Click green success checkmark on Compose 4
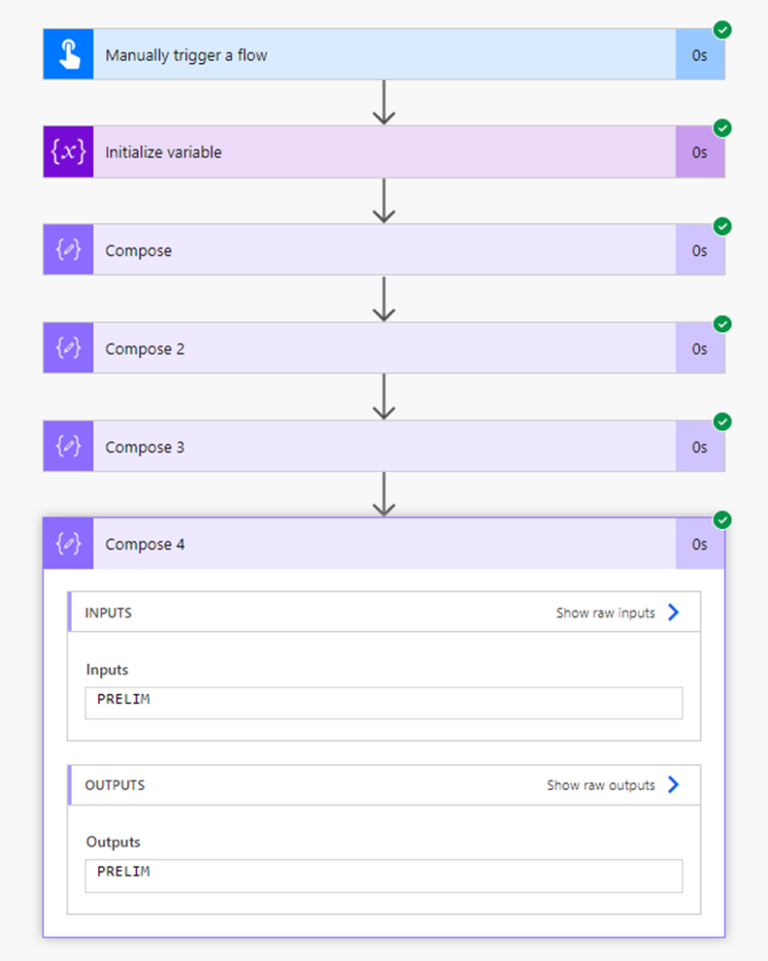 pyautogui.click(x=722, y=519)
